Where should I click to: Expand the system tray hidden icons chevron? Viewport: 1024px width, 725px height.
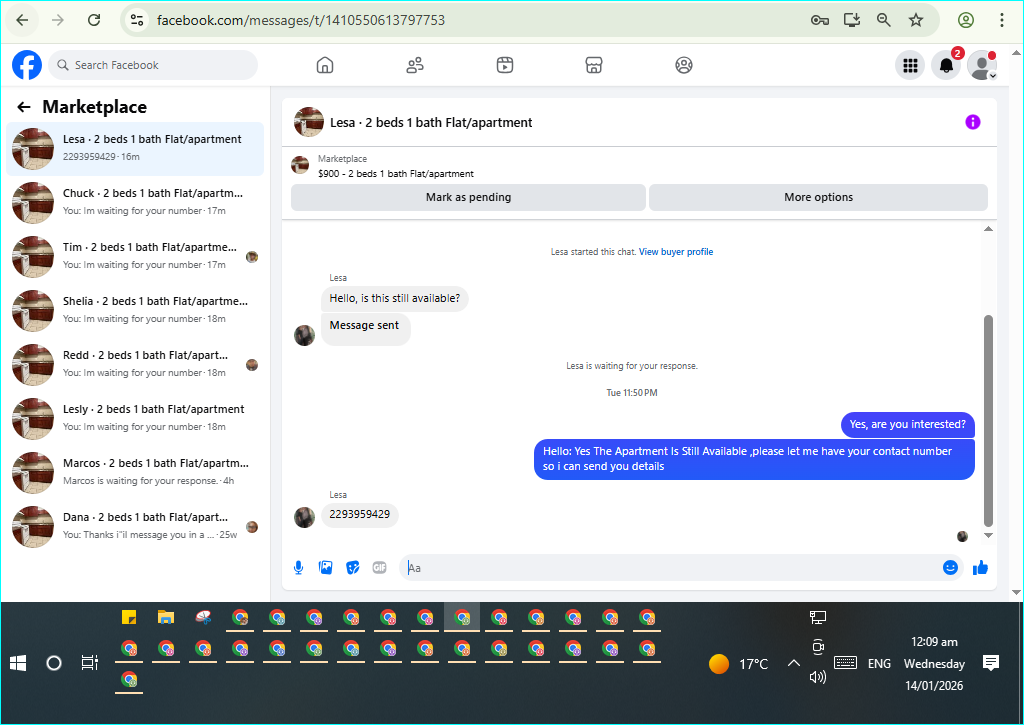tap(793, 664)
